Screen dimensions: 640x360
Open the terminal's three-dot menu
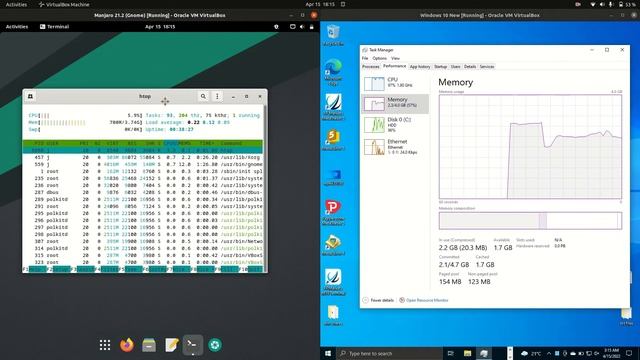pyautogui.click(x=217, y=96)
